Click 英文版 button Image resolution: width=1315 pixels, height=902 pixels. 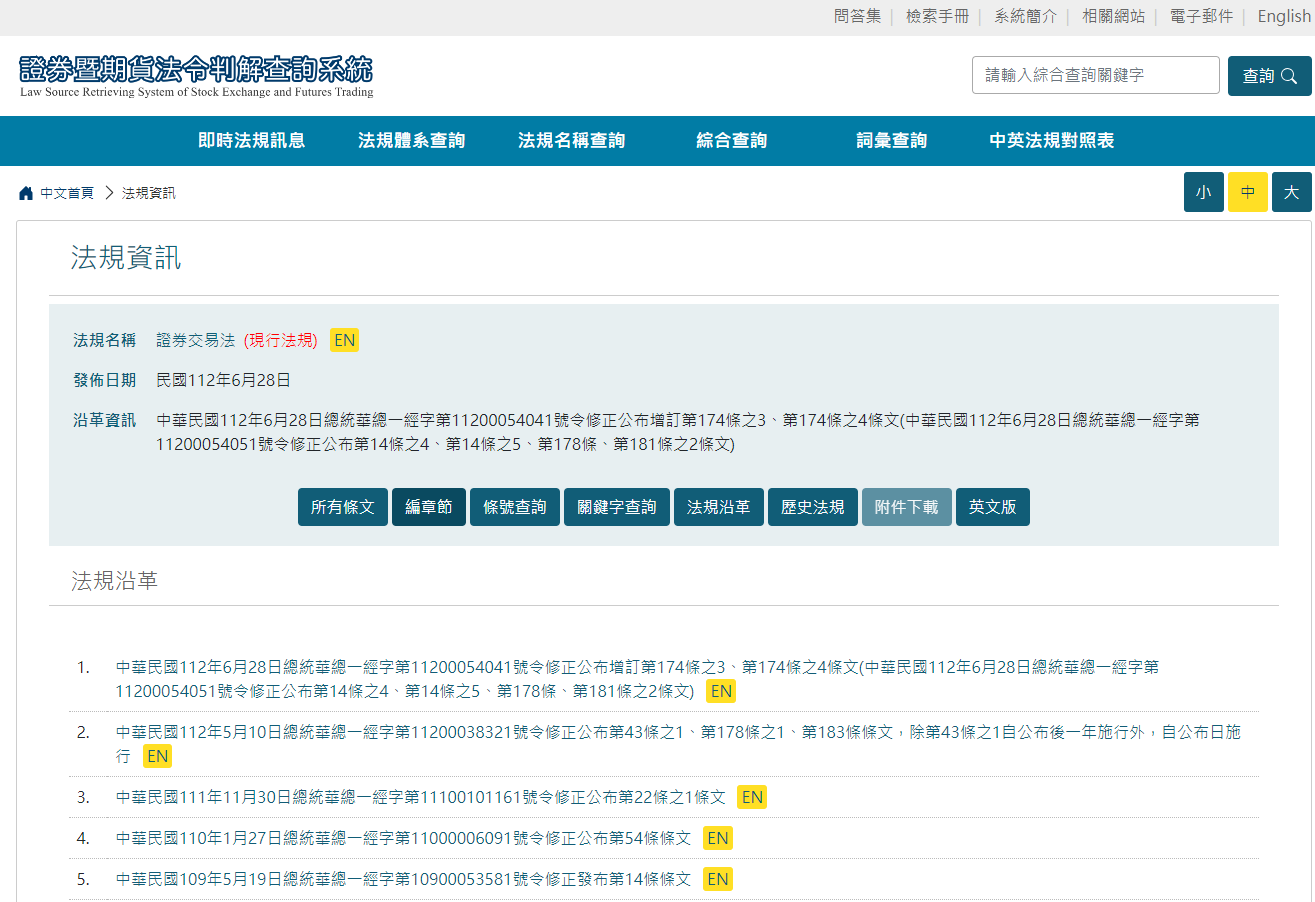(993, 507)
